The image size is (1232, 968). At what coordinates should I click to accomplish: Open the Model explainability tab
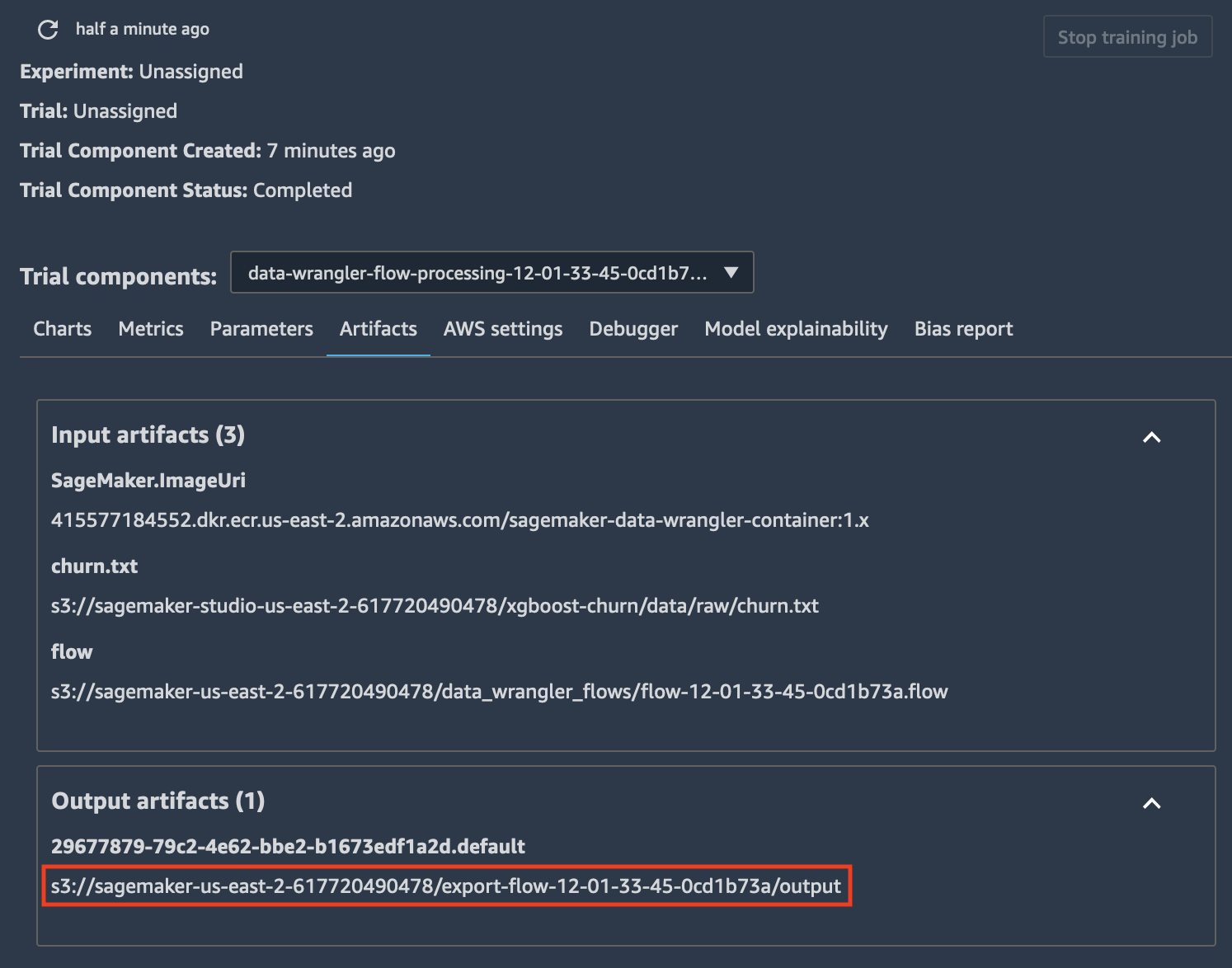[796, 329]
